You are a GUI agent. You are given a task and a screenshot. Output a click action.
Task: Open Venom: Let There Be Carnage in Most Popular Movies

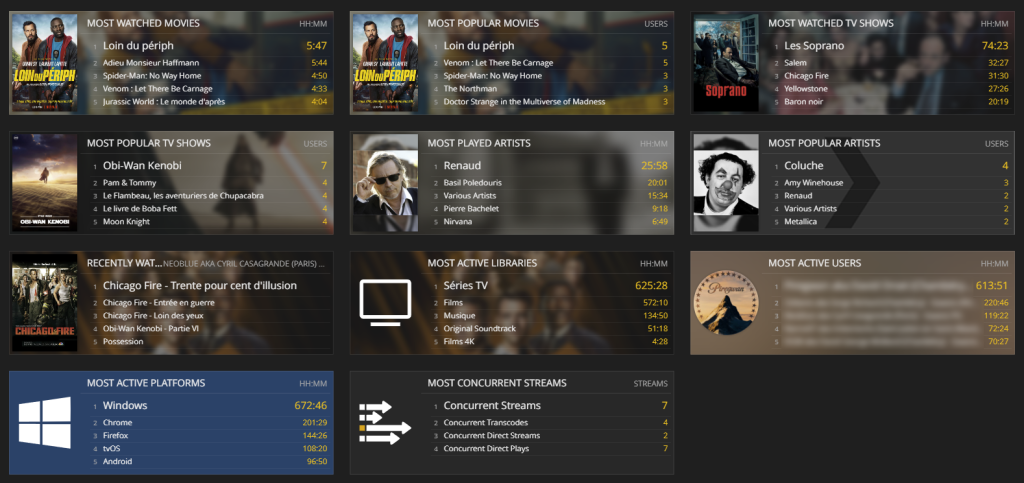(x=498, y=63)
